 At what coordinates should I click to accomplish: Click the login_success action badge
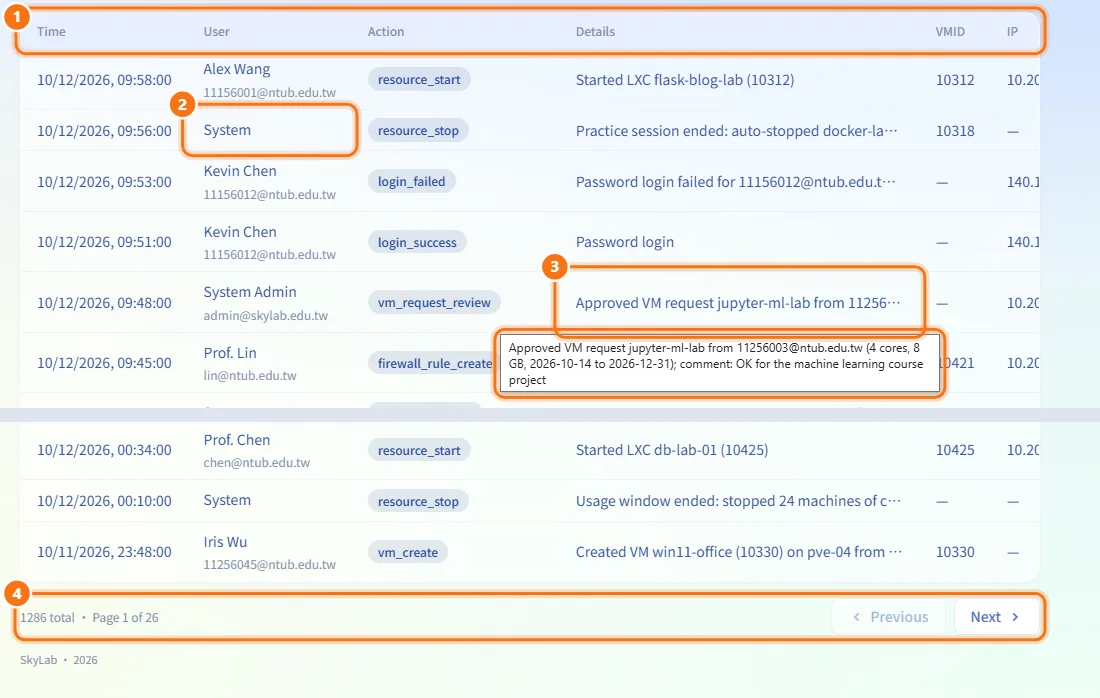coord(417,243)
